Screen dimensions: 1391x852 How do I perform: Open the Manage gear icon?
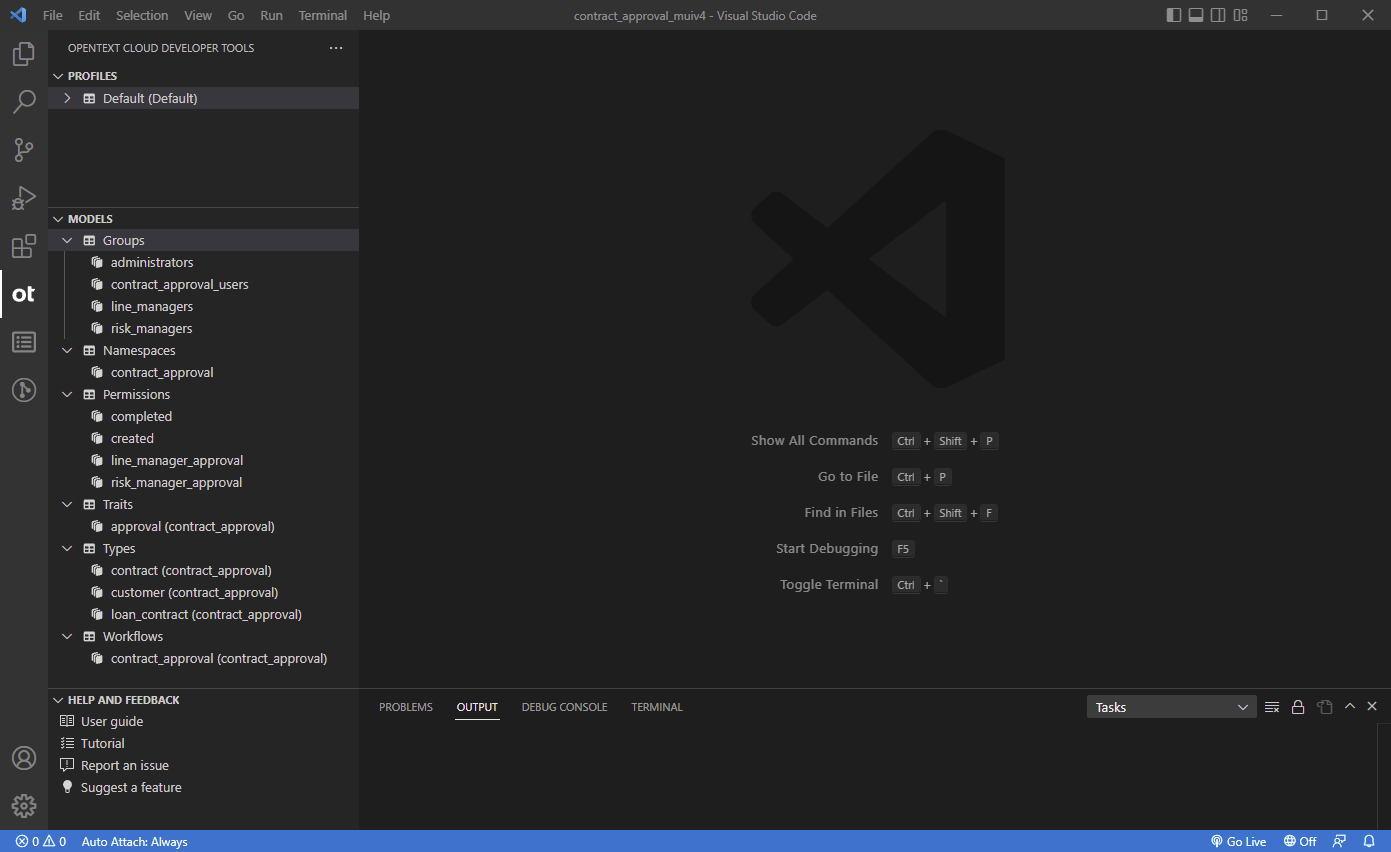pos(24,806)
